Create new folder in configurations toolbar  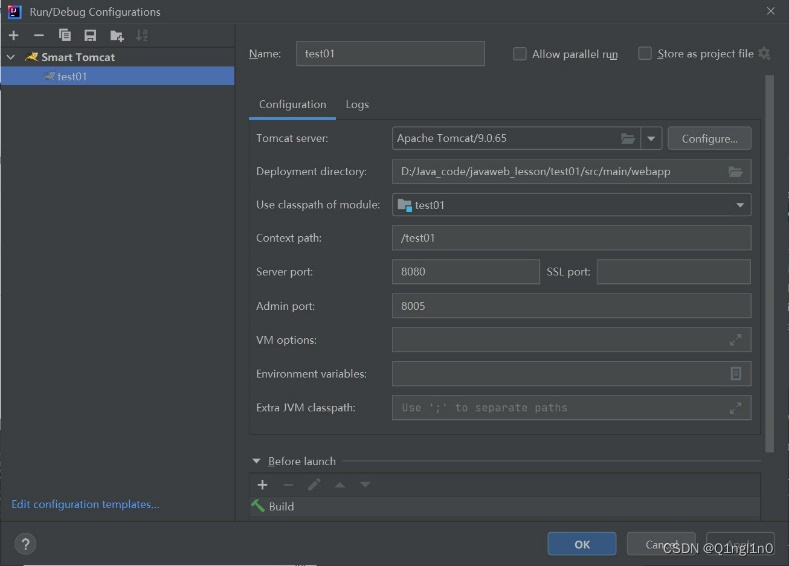pyautogui.click(x=117, y=35)
